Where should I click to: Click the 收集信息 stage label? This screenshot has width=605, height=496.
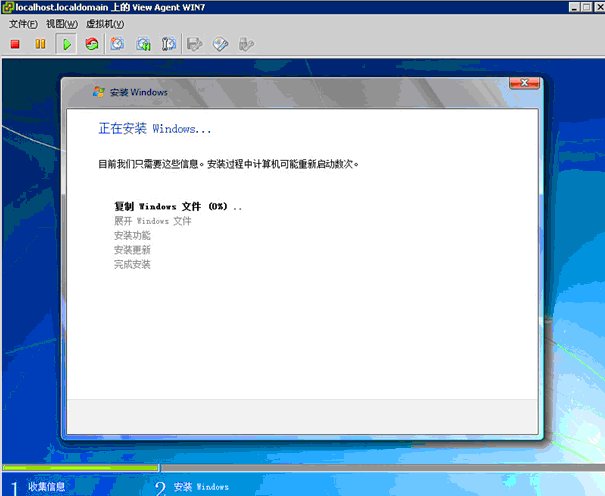pos(46,486)
